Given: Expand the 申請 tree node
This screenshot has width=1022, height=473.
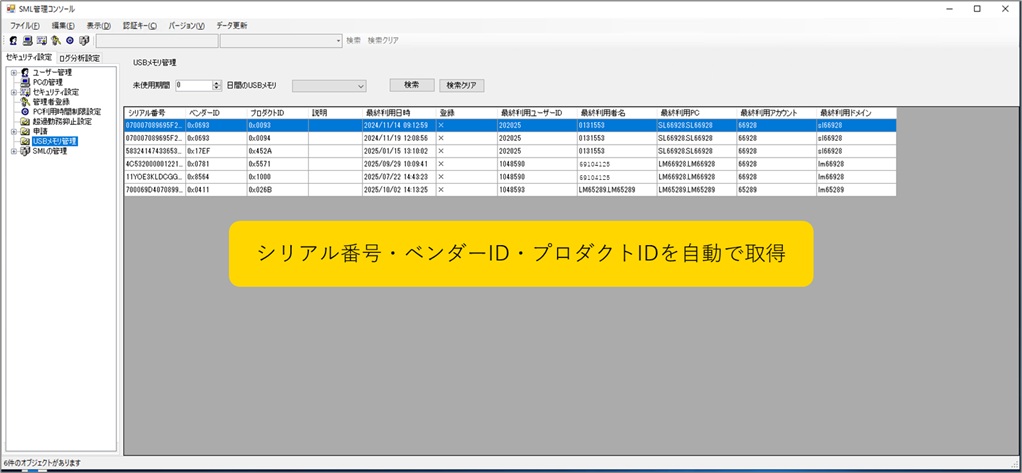Looking at the screenshot, I should [x=14, y=131].
